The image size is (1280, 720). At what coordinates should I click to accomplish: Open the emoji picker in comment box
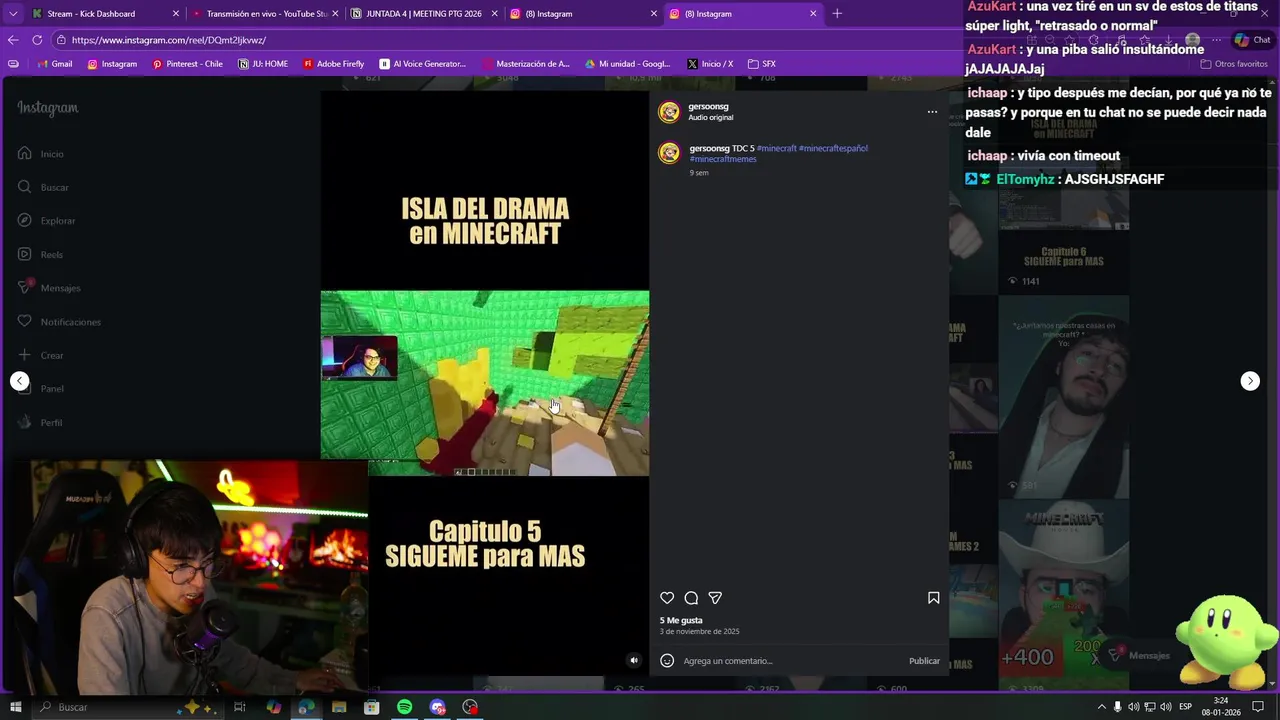tap(667, 661)
